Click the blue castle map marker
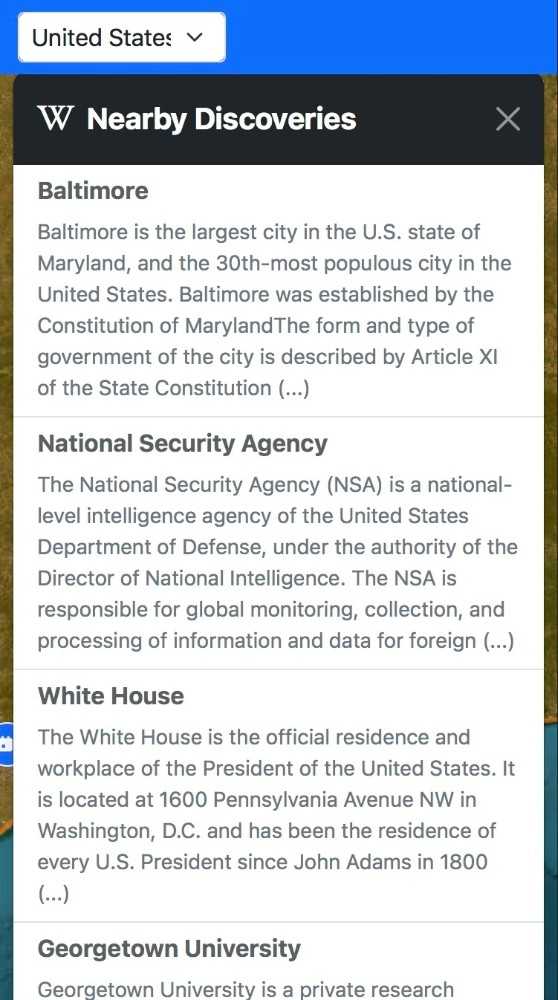558x1000 pixels. point(6,744)
